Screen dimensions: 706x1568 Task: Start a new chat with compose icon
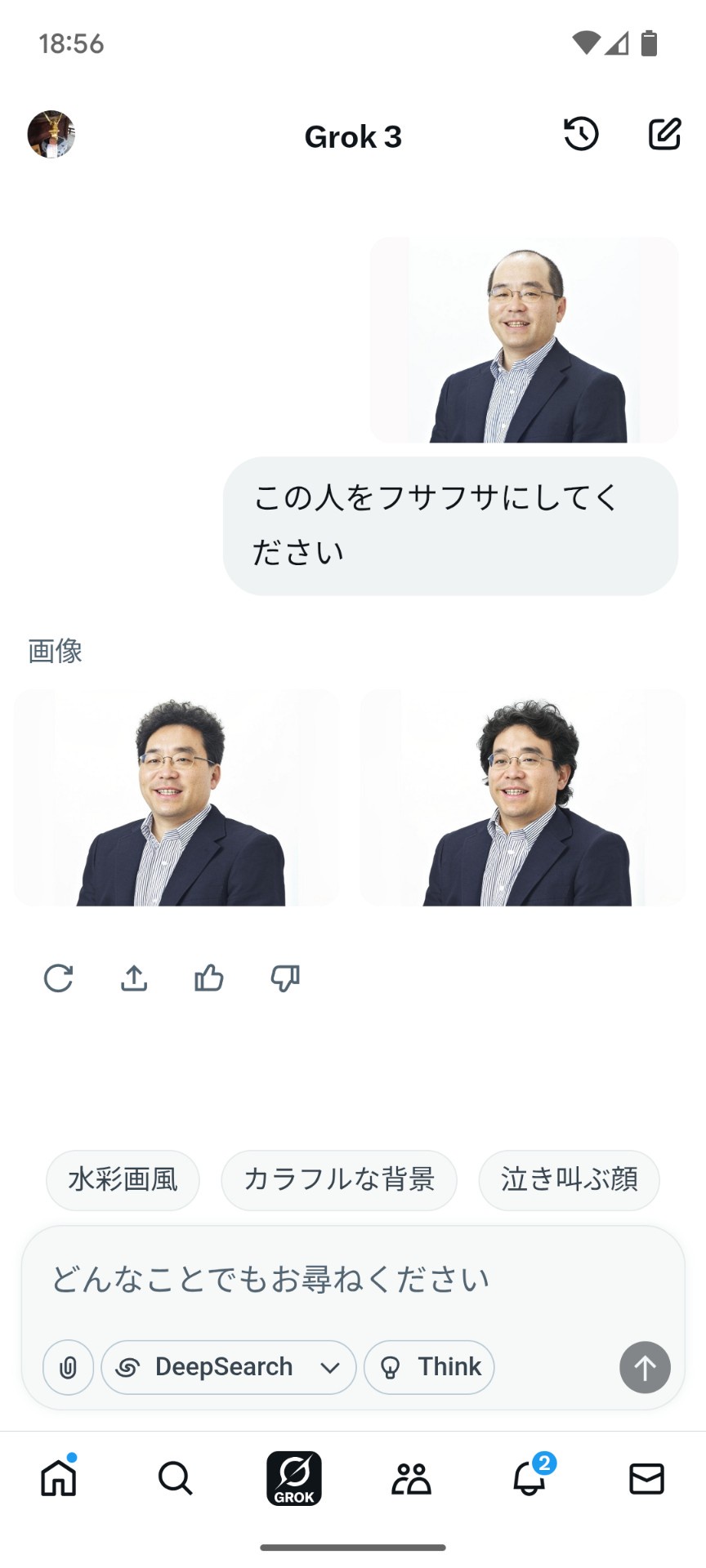[x=664, y=135]
